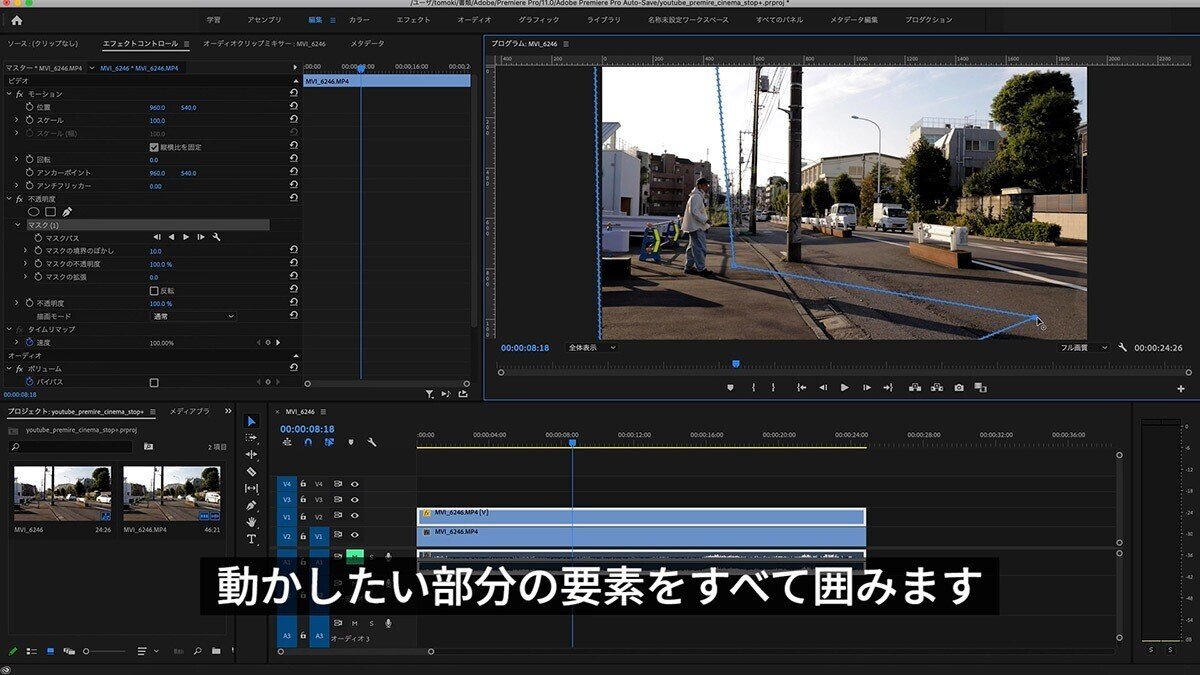Toggle the Bypass checkbox
This screenshot has width=1200, height=675.
[154, 382]
